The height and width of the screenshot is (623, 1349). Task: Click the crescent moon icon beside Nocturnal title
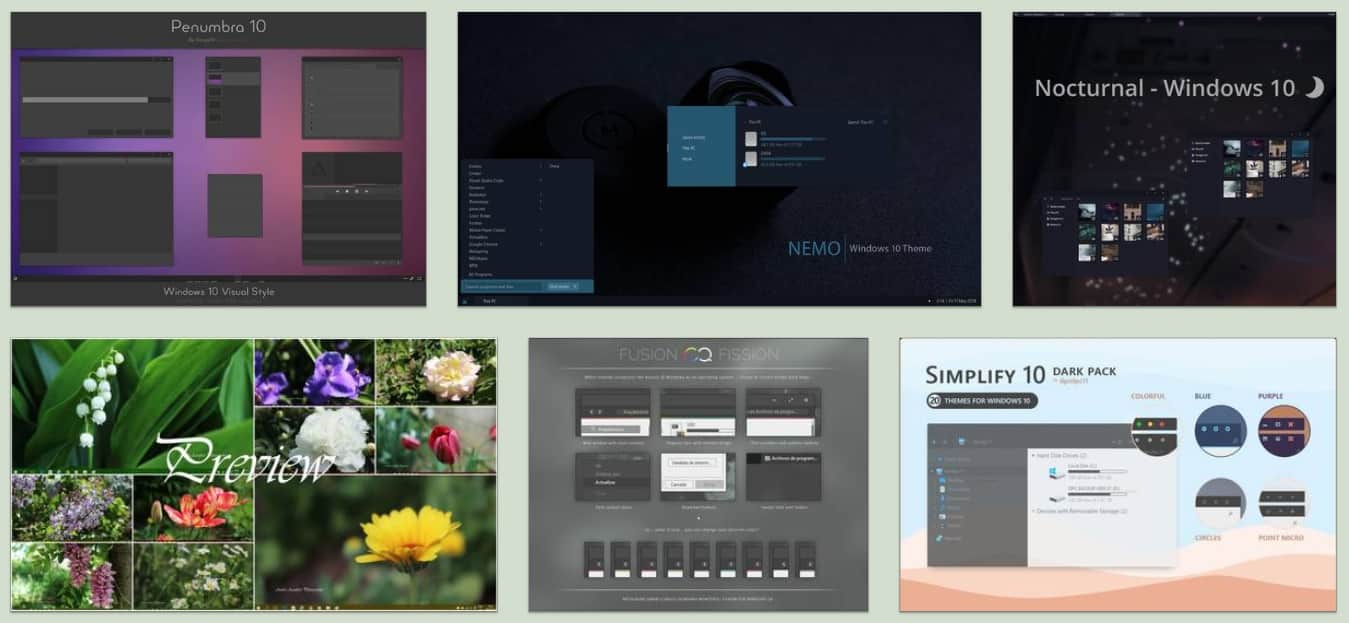coord(1314,88)
